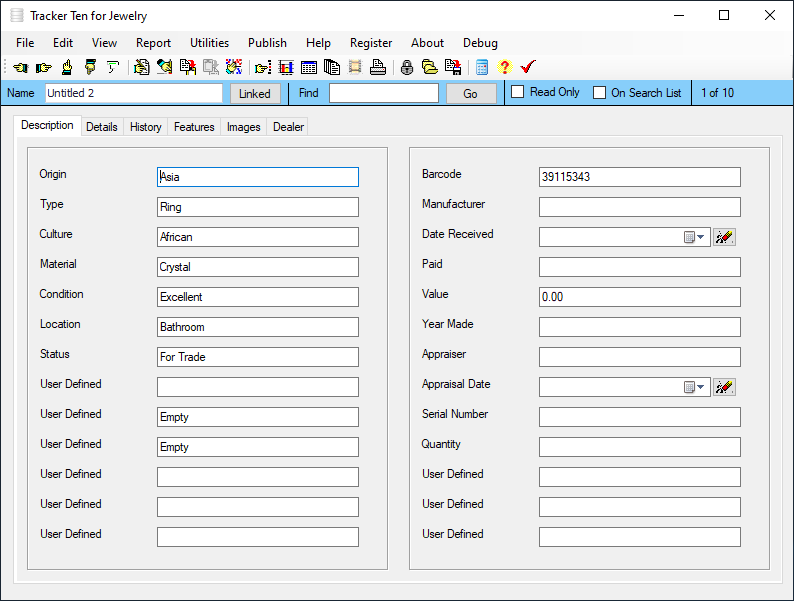Open the Register menu
Screen dimensions: 794x601
[x=371, y=43]
